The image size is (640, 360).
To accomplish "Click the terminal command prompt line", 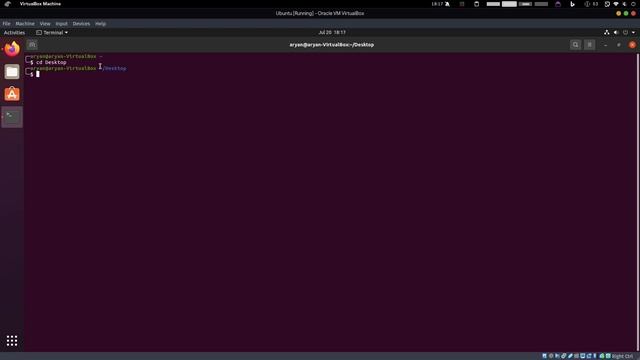I will pyautogui.click(x=35, y=74).
